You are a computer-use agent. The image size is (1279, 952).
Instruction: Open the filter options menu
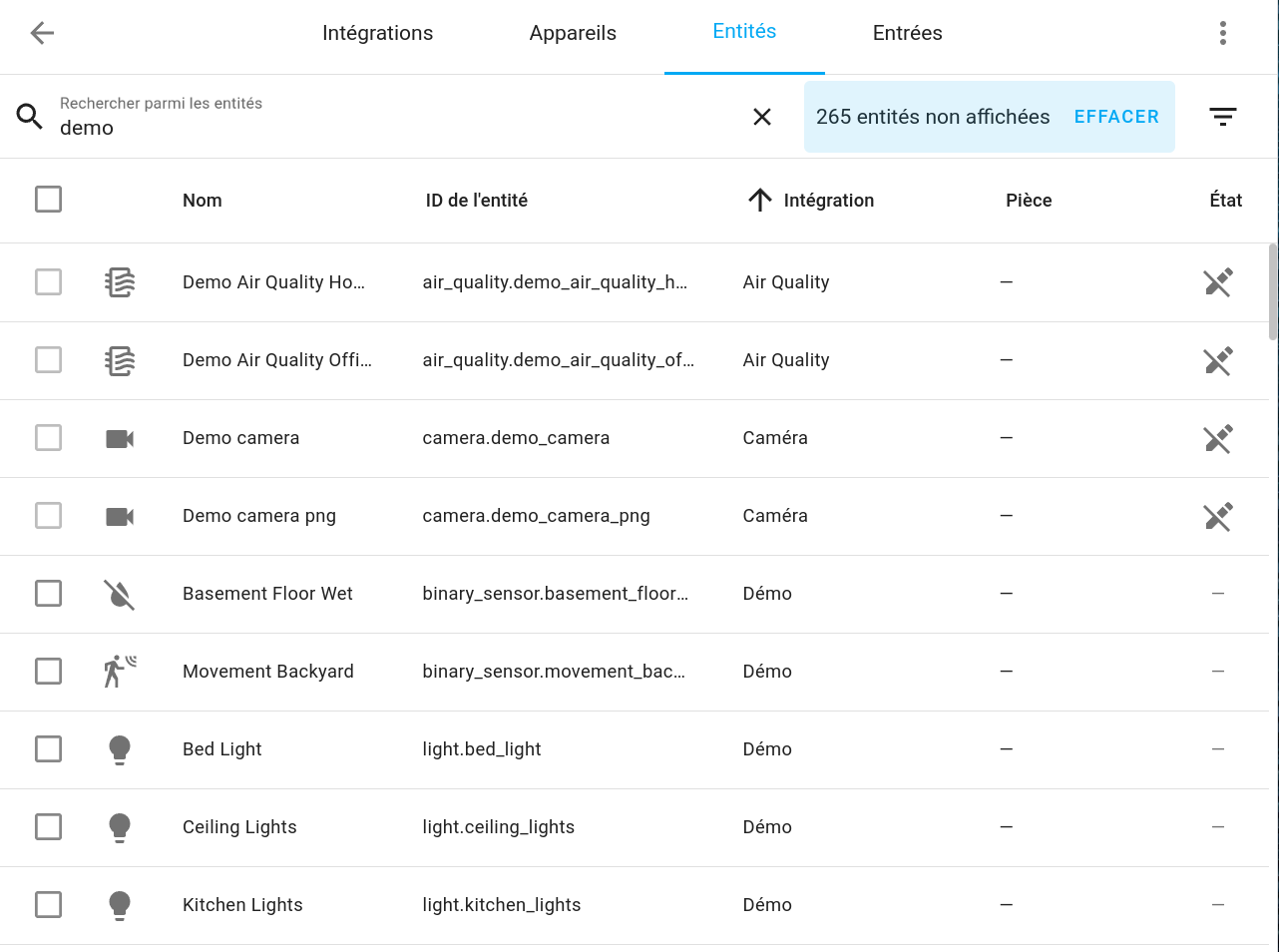(x=1222, y=117)
